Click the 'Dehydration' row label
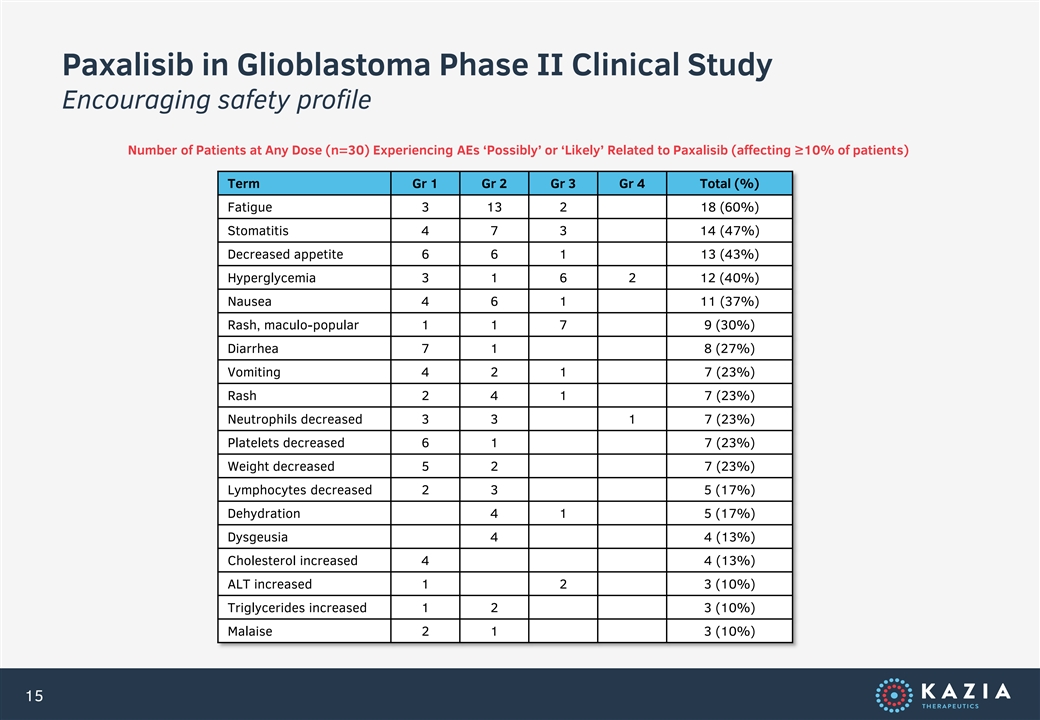 (x=264, y=514)
